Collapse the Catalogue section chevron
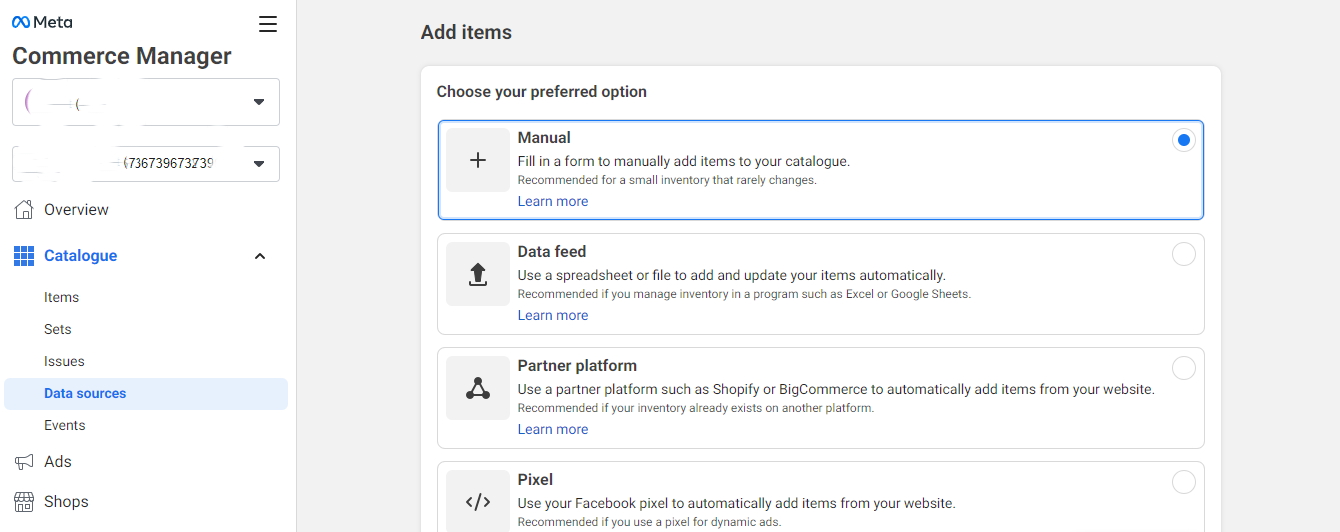Image resolution: width=1340 pixels, height=532 pixels. 260,256
